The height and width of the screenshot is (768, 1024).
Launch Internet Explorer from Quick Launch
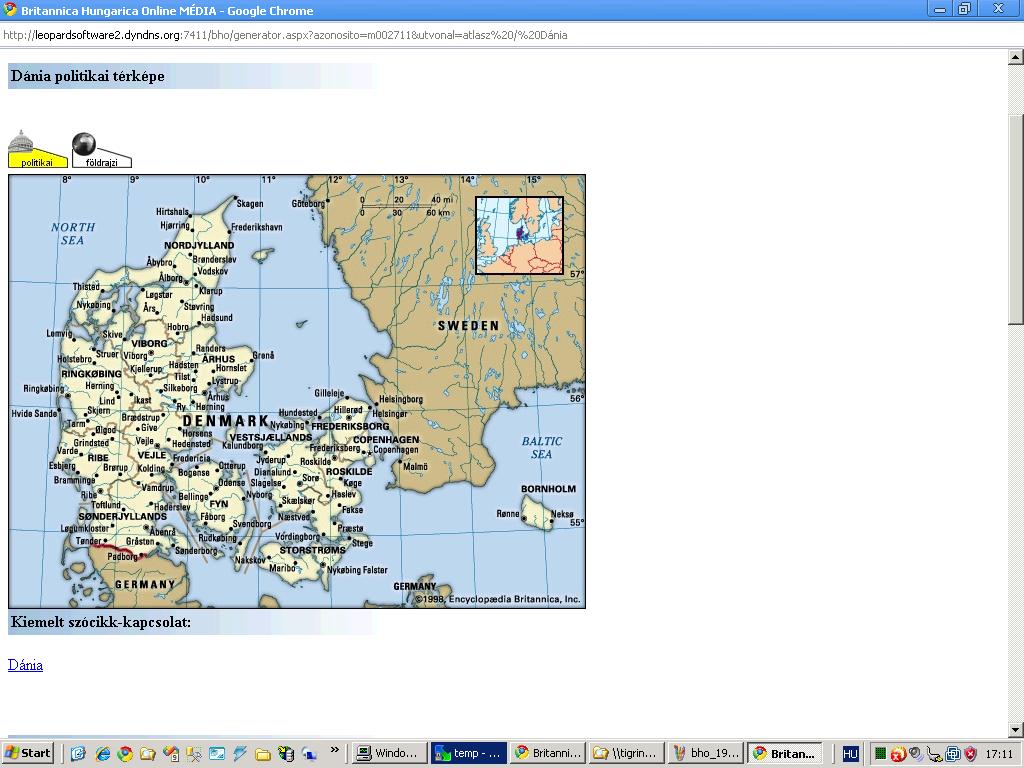pos(102,754)
